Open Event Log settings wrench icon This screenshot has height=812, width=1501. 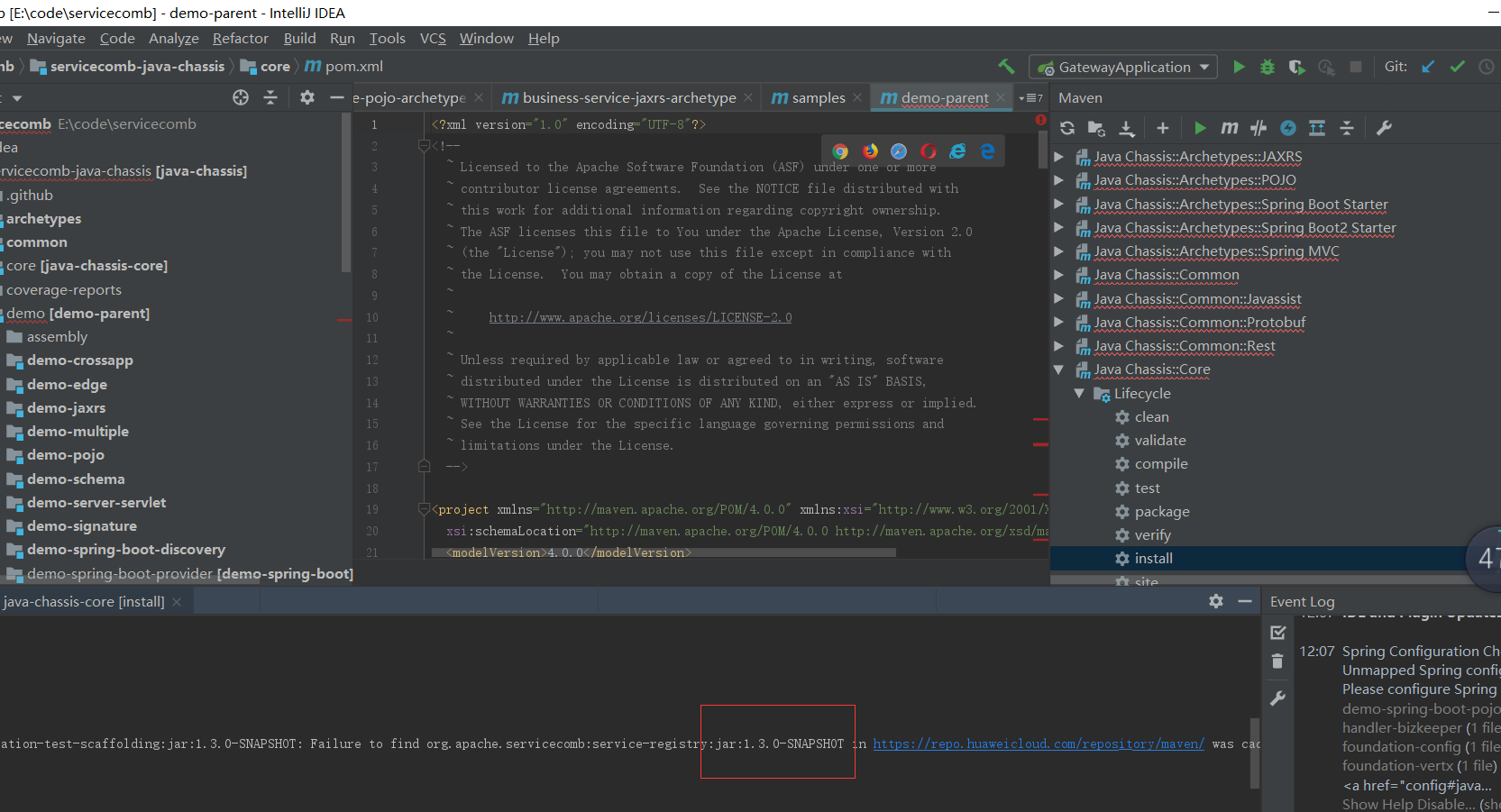coord(1277,698)
